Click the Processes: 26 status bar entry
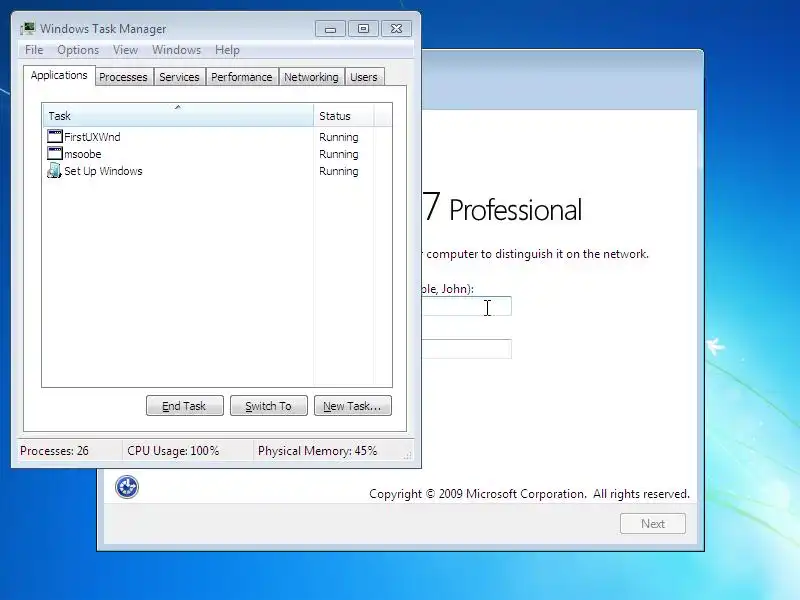The image size is (800, 600). [x=54, y=451]
